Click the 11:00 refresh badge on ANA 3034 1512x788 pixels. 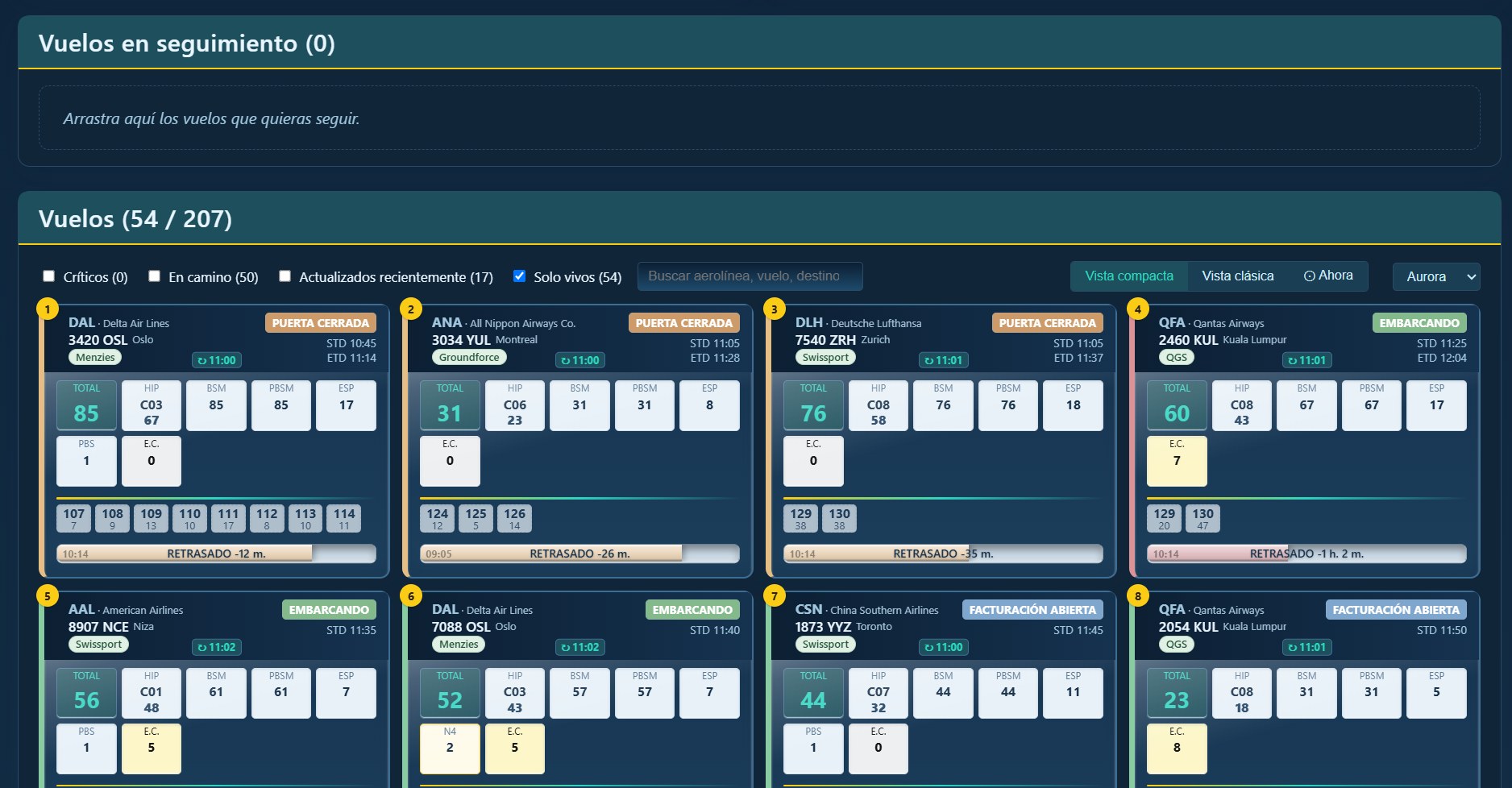click(x=580, y=360)
